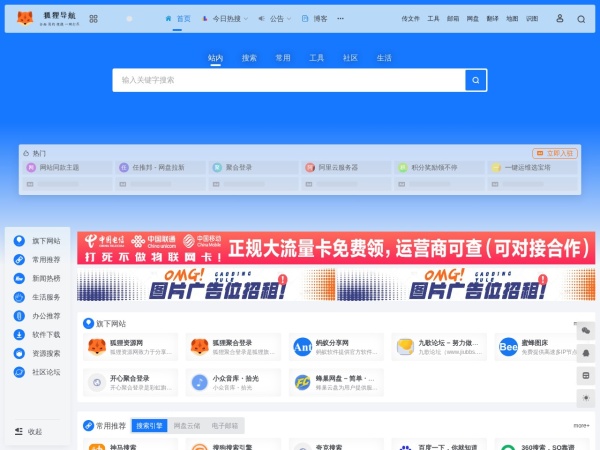The height and width of the screenshot is (450, 600).
Task: Expand the 公告 dropdown menu
Action: click(x=275, y=18)
